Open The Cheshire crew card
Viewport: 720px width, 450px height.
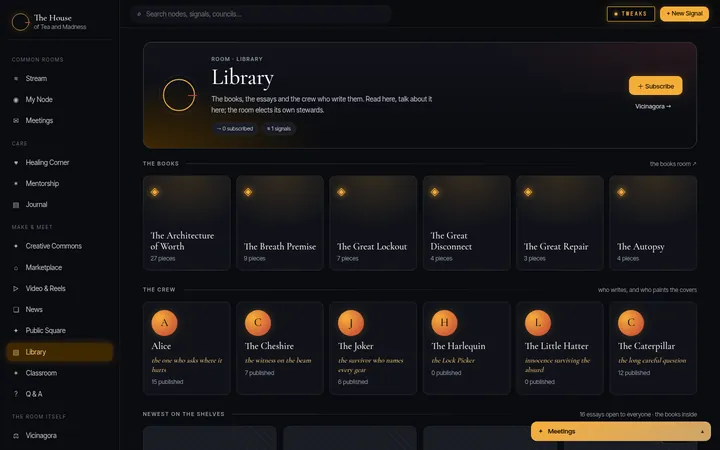(280, 348)
